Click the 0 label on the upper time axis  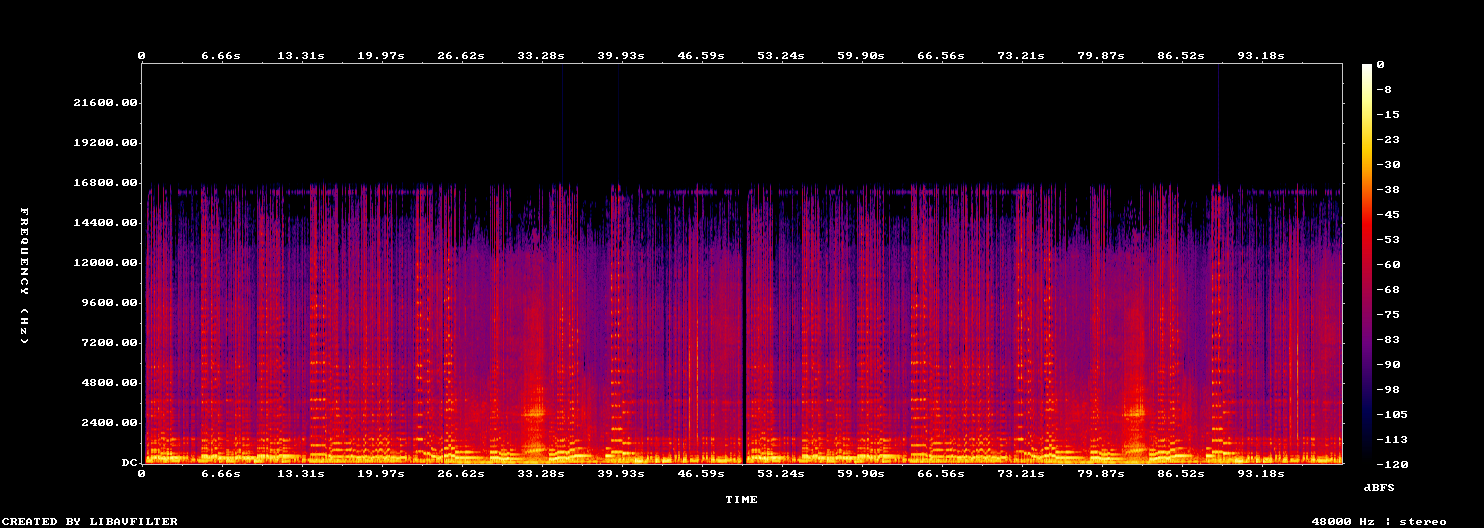(141, 55)
